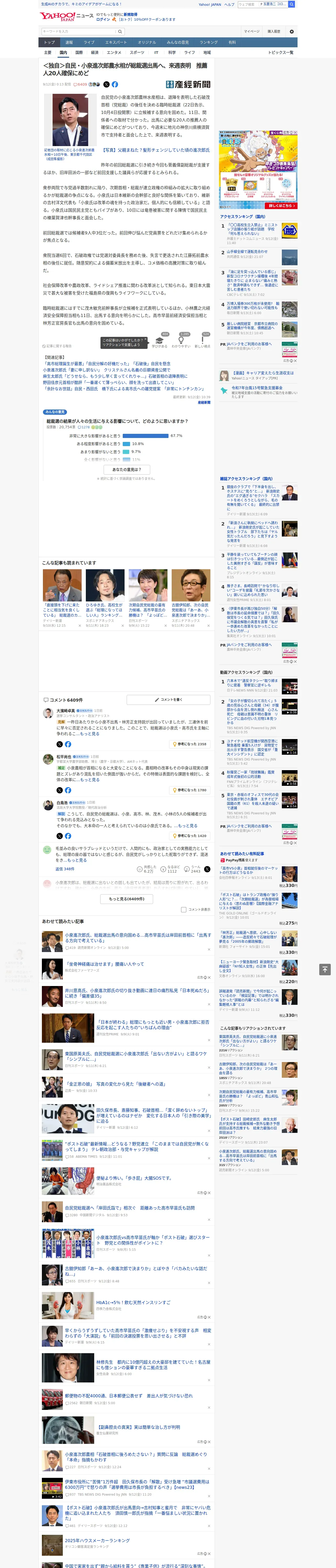Play the 6:38 video ranking thumbnail

290,687
